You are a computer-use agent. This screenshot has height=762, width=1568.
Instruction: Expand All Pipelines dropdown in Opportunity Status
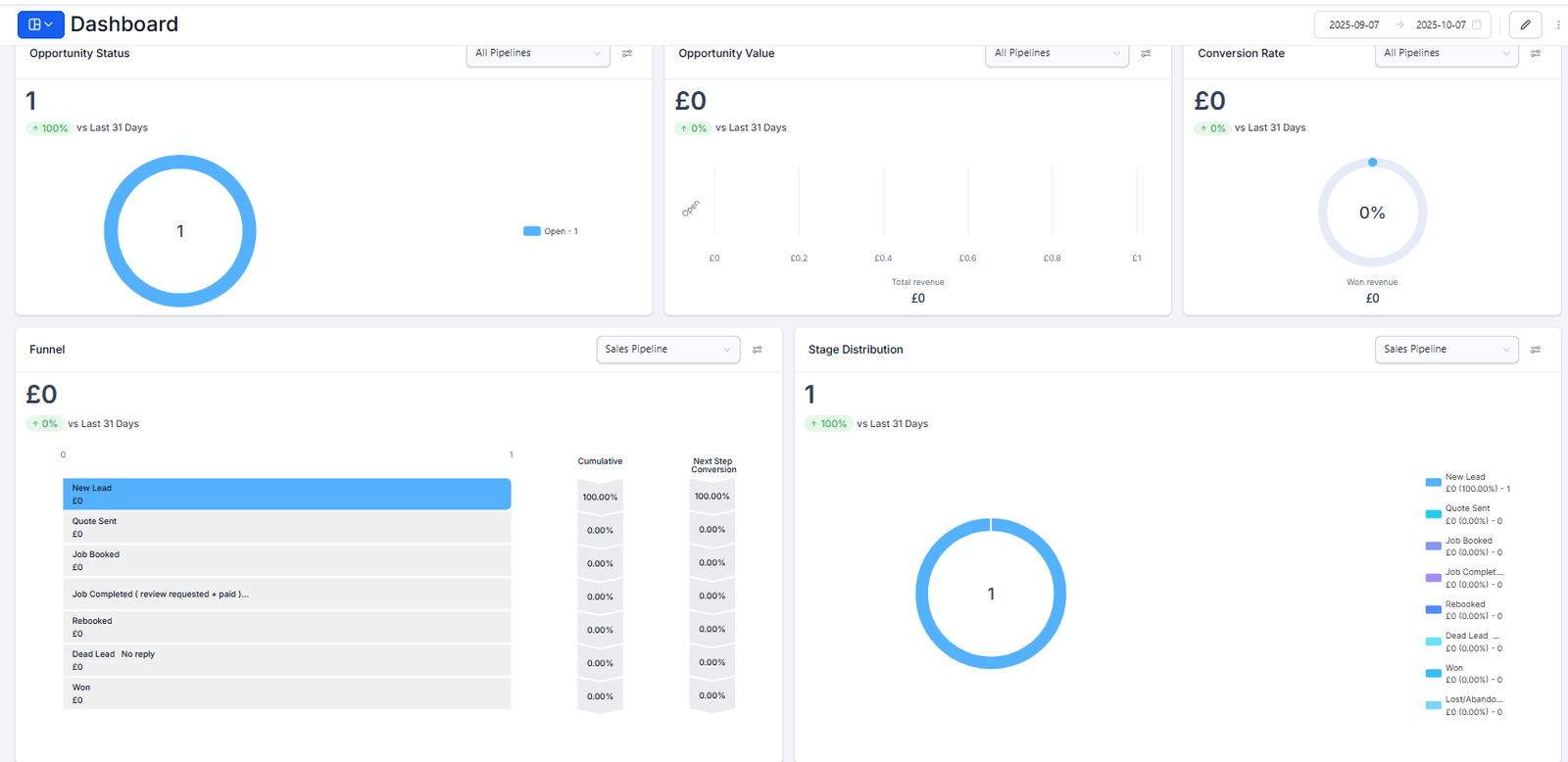(538, 54)
